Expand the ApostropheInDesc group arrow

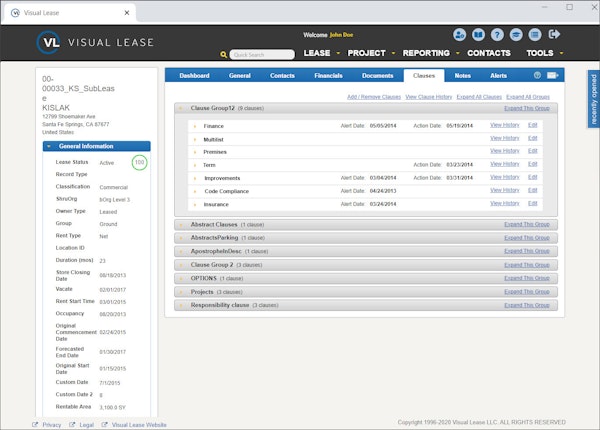(x=181, y=252)
